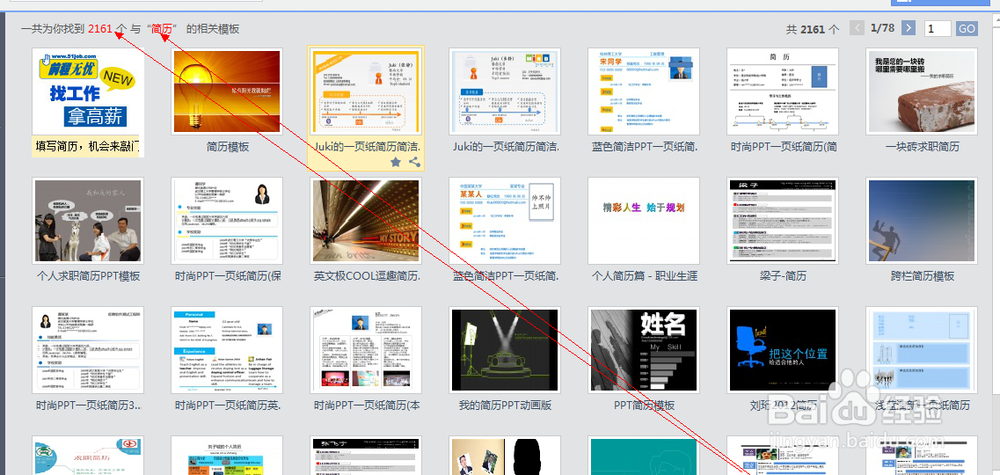Open the blue chair 把这个位置 thumbnail
This screenshot has width=1000, height=475.
tap(783, 350)
